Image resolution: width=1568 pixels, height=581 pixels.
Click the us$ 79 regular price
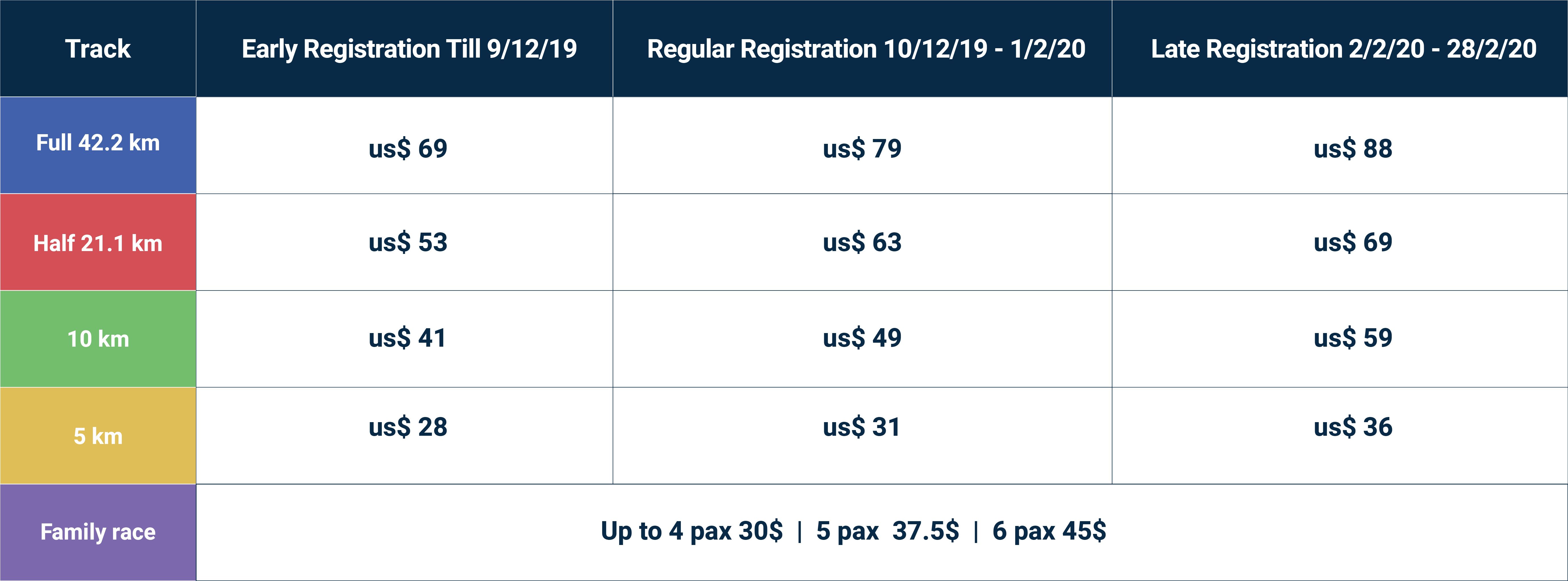click(x=862, y=148)
